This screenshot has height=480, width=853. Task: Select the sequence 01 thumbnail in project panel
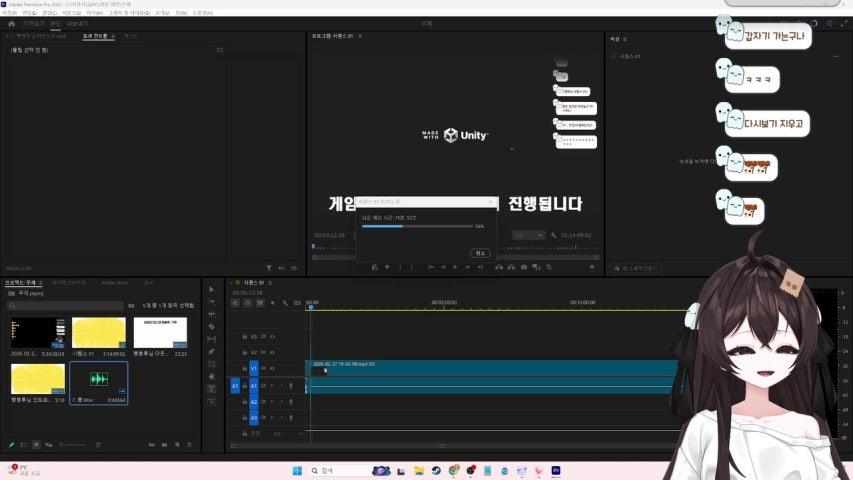[x=99, y=333]
